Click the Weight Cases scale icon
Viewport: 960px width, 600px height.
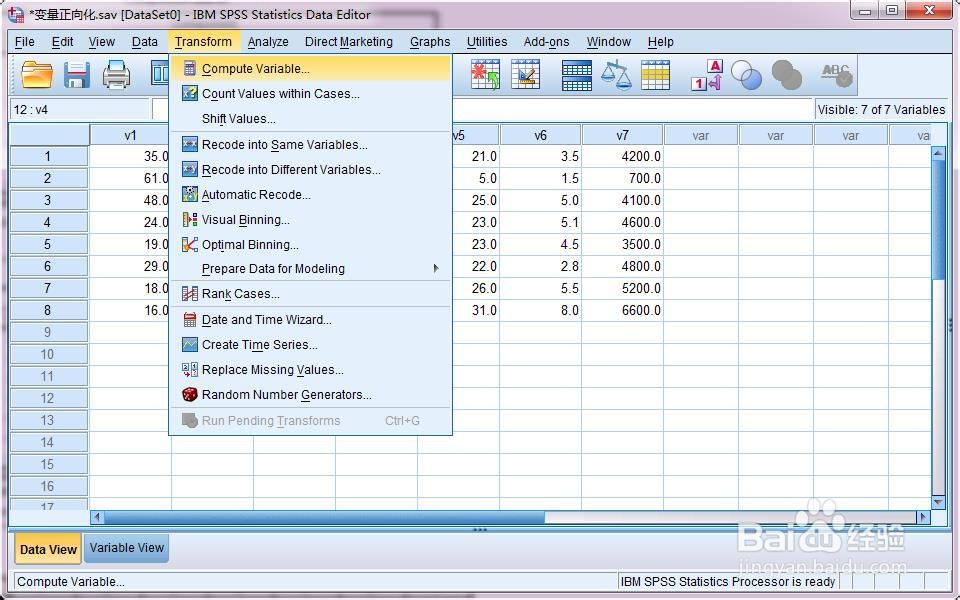pos(616,75)
